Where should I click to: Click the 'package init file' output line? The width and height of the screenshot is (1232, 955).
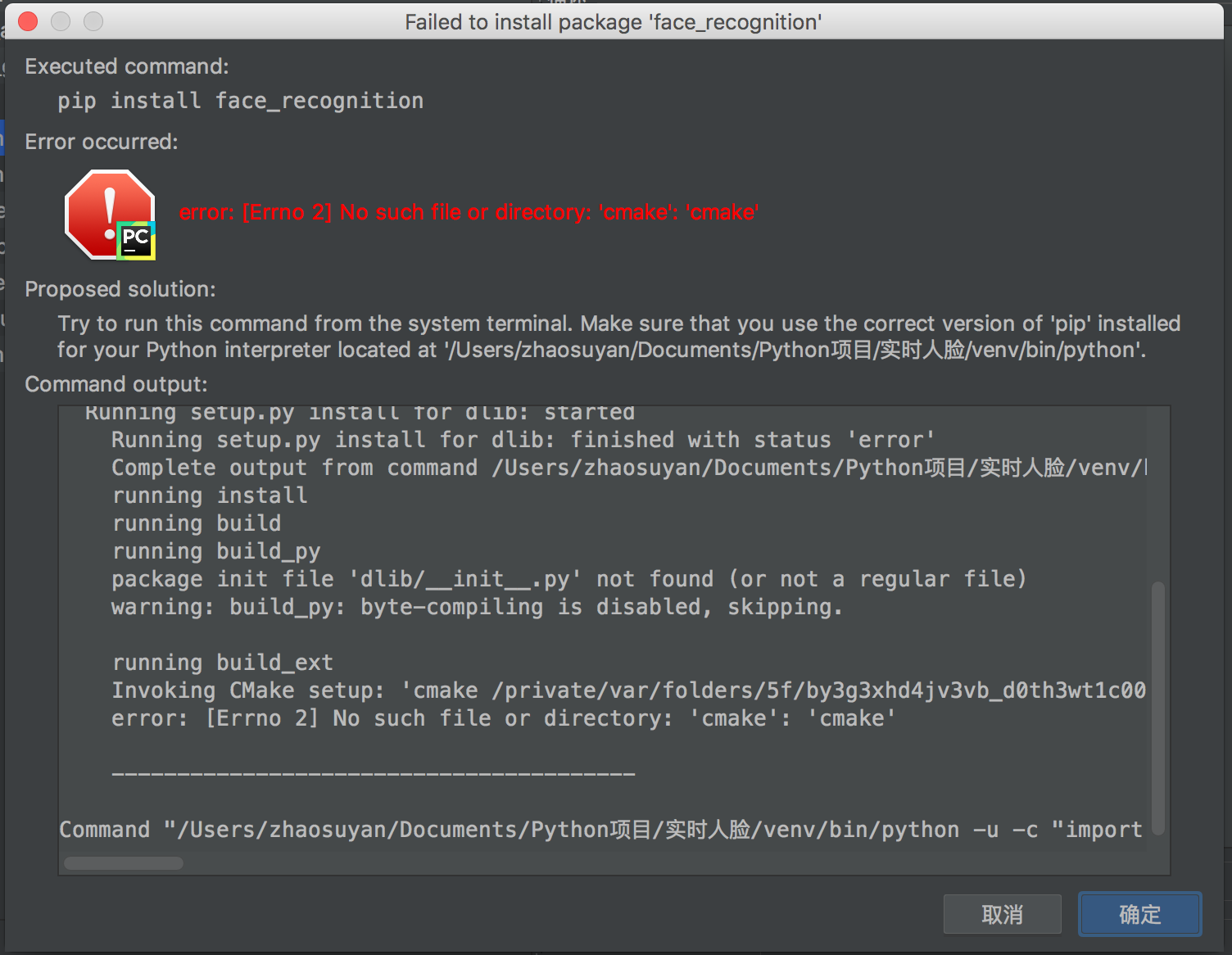[568, 579]
